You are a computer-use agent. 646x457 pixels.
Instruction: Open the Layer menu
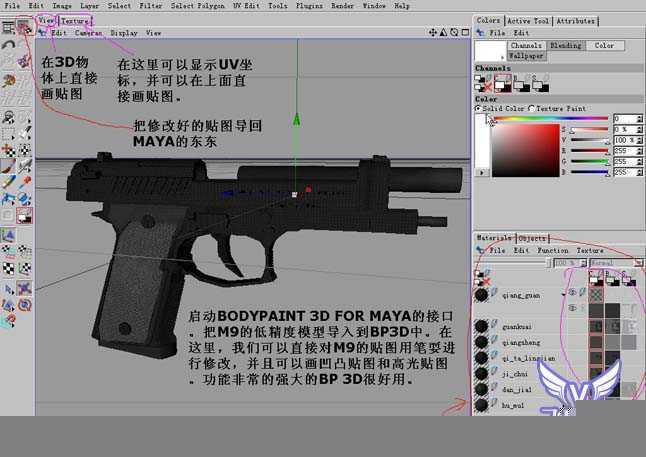pyautogui.click(x=89, y=6)
